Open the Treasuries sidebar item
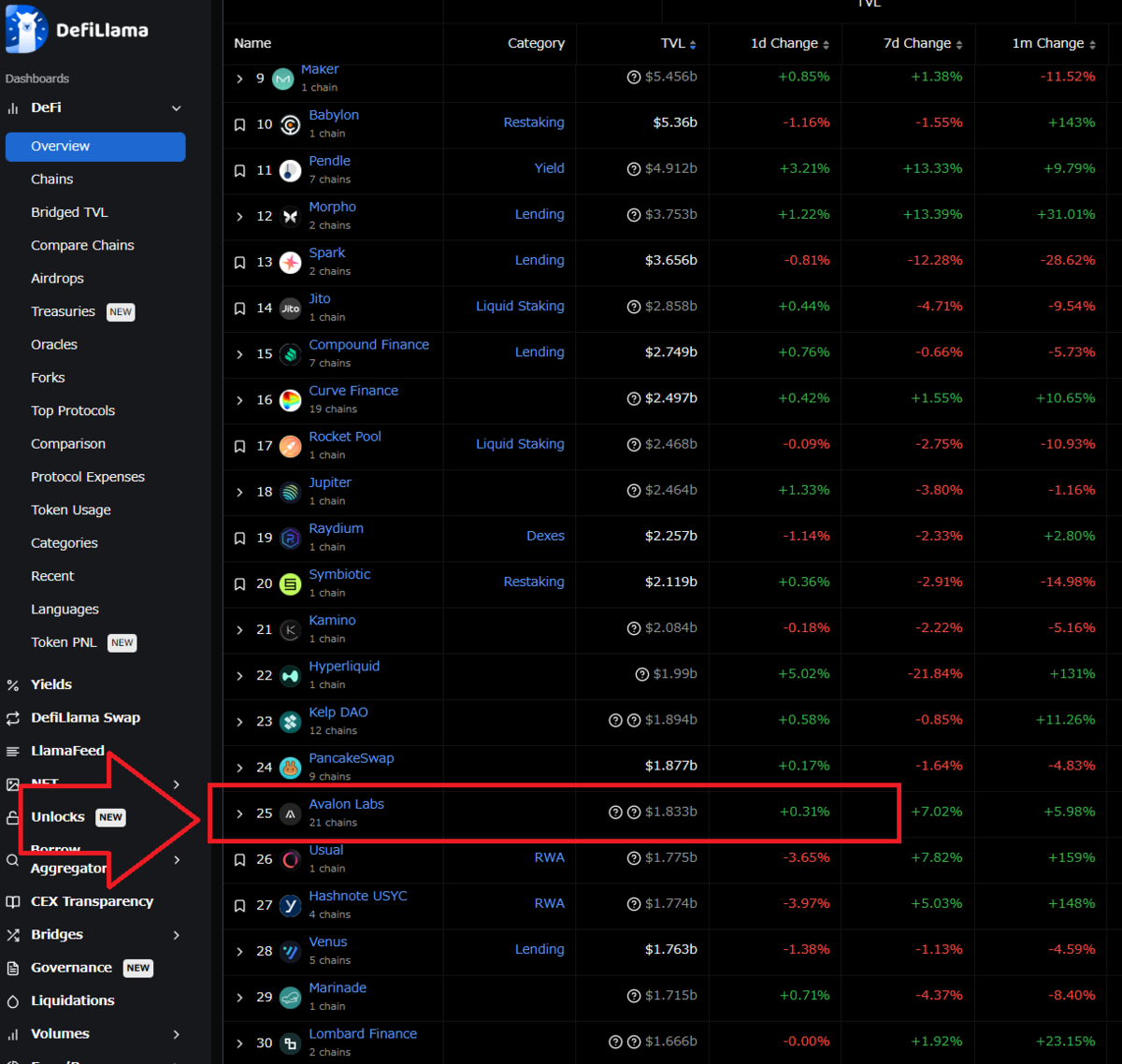The height and width of the screenshot is (1064, 1122). 63,311
